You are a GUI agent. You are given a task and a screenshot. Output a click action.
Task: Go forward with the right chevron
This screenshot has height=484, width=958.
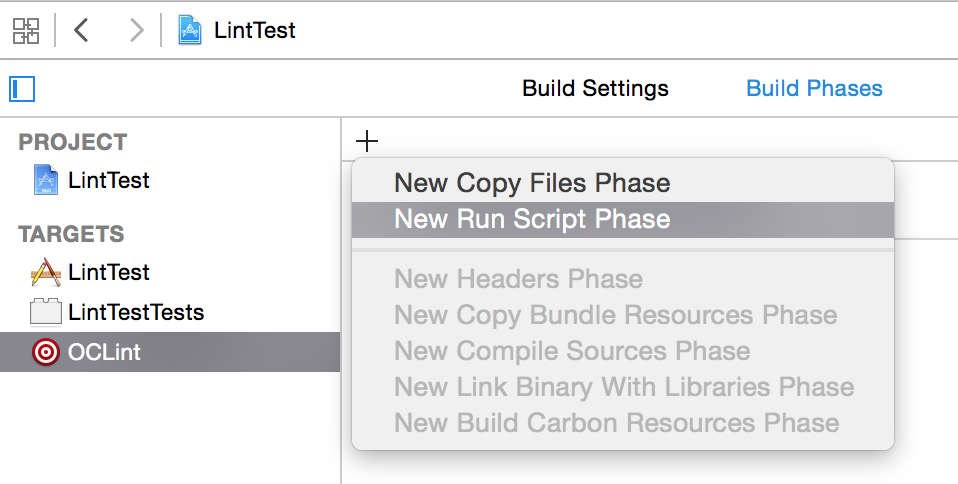tap(136, 30)
